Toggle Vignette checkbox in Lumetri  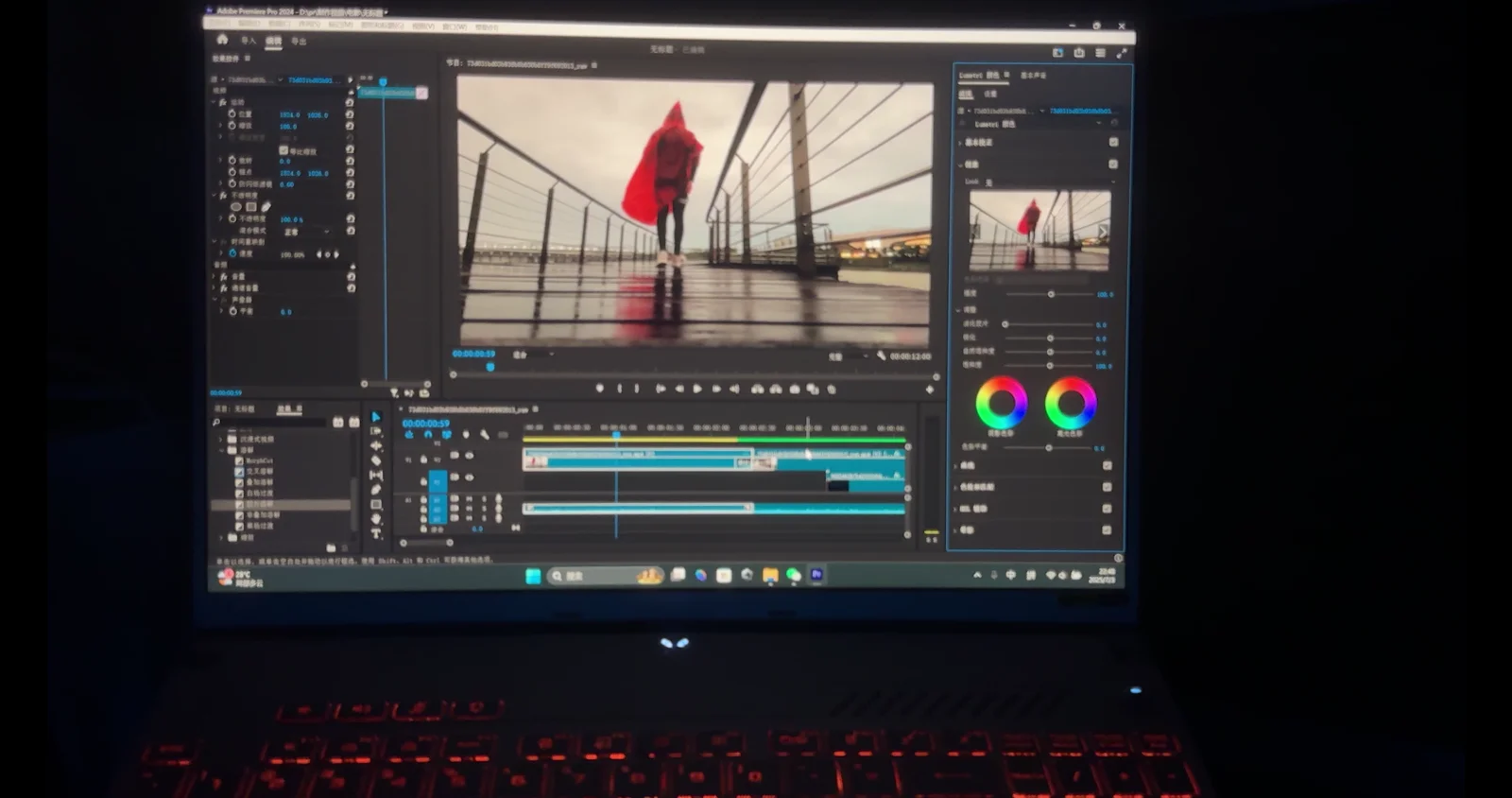coord(1108,530)
